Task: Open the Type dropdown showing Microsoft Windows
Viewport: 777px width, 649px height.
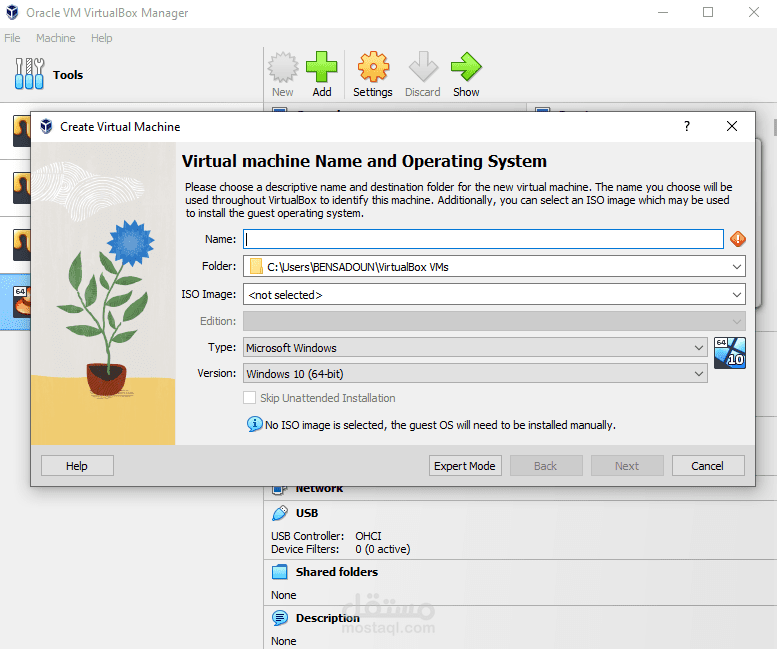Action: (x=475, y=347)
